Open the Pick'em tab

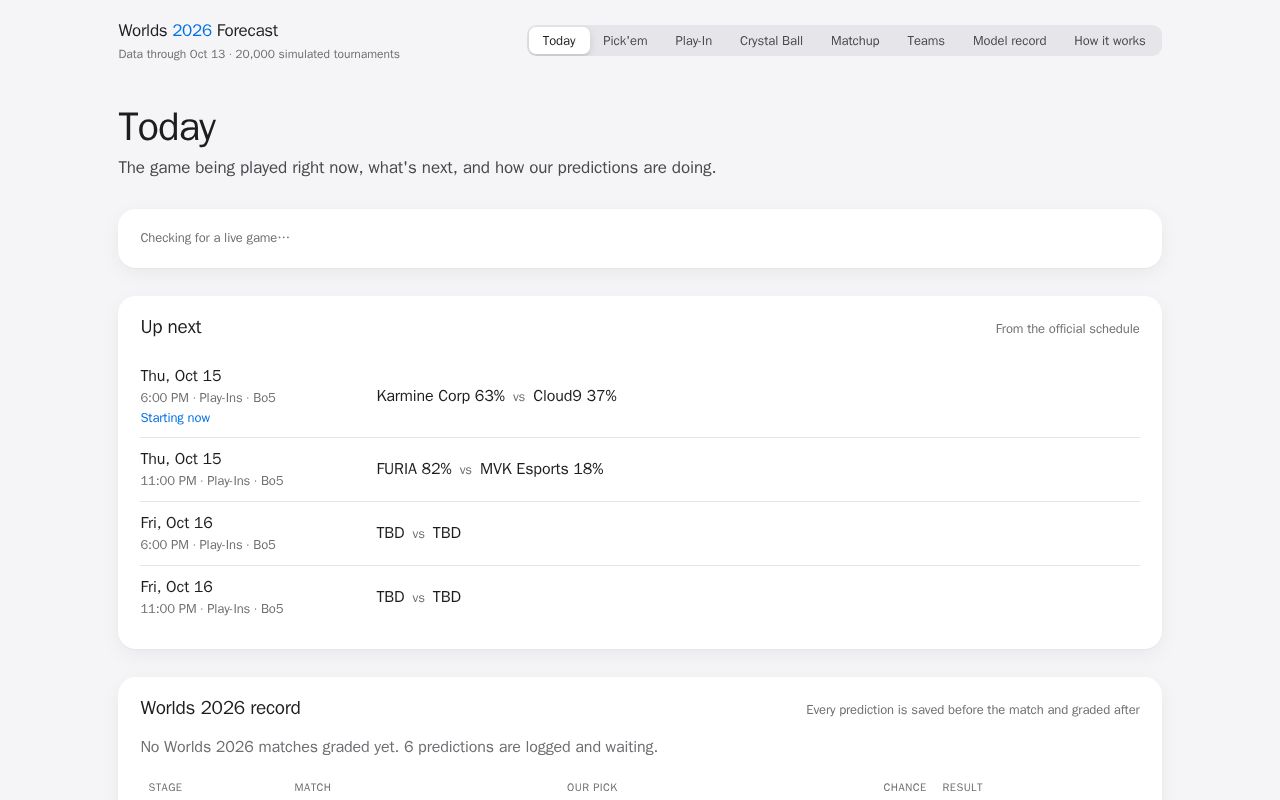pyautogui.click(x=625, y=41)
